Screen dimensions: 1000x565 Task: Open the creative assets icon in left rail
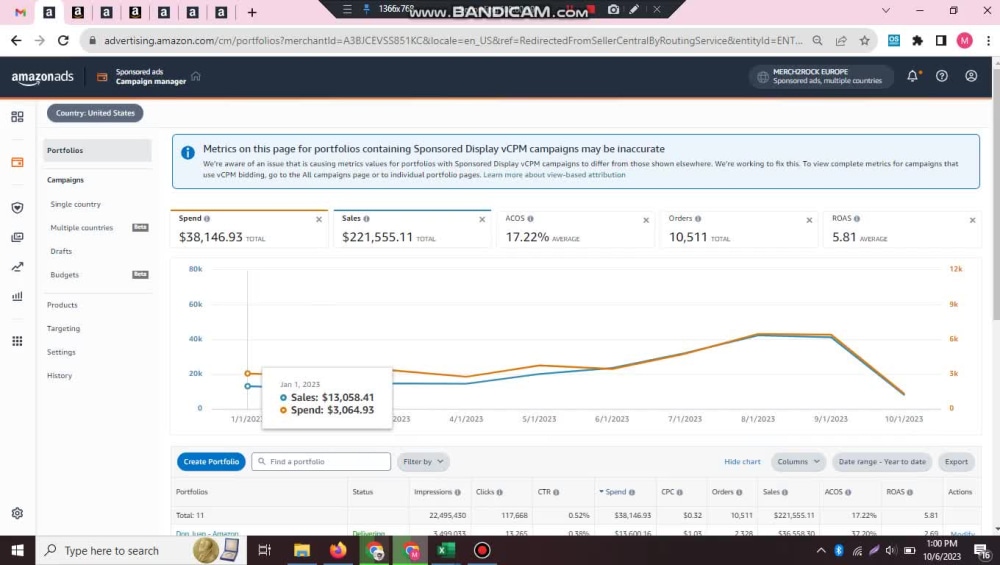pyautogui.click(x=17, y=237)
